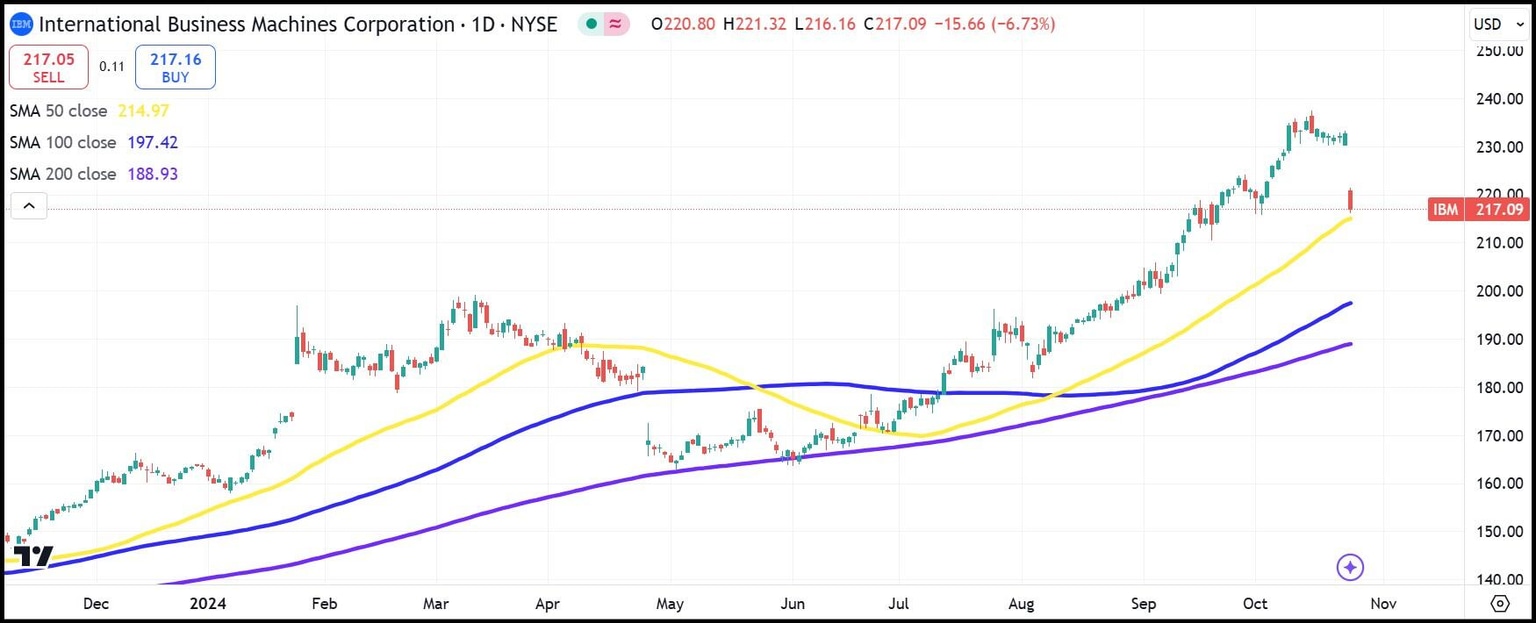Viewport: 1536px width, 623px height.
Task: Click the NYSE exchange label
Action: [533, 23]
